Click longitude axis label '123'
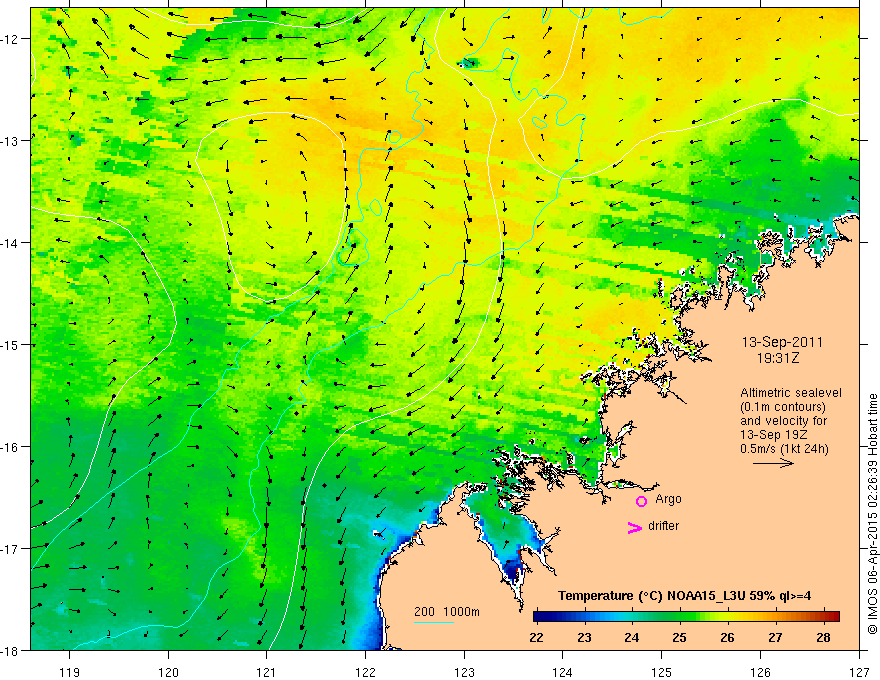The height and width of the screenshot is (680, 880). click(x=464, y=672)
